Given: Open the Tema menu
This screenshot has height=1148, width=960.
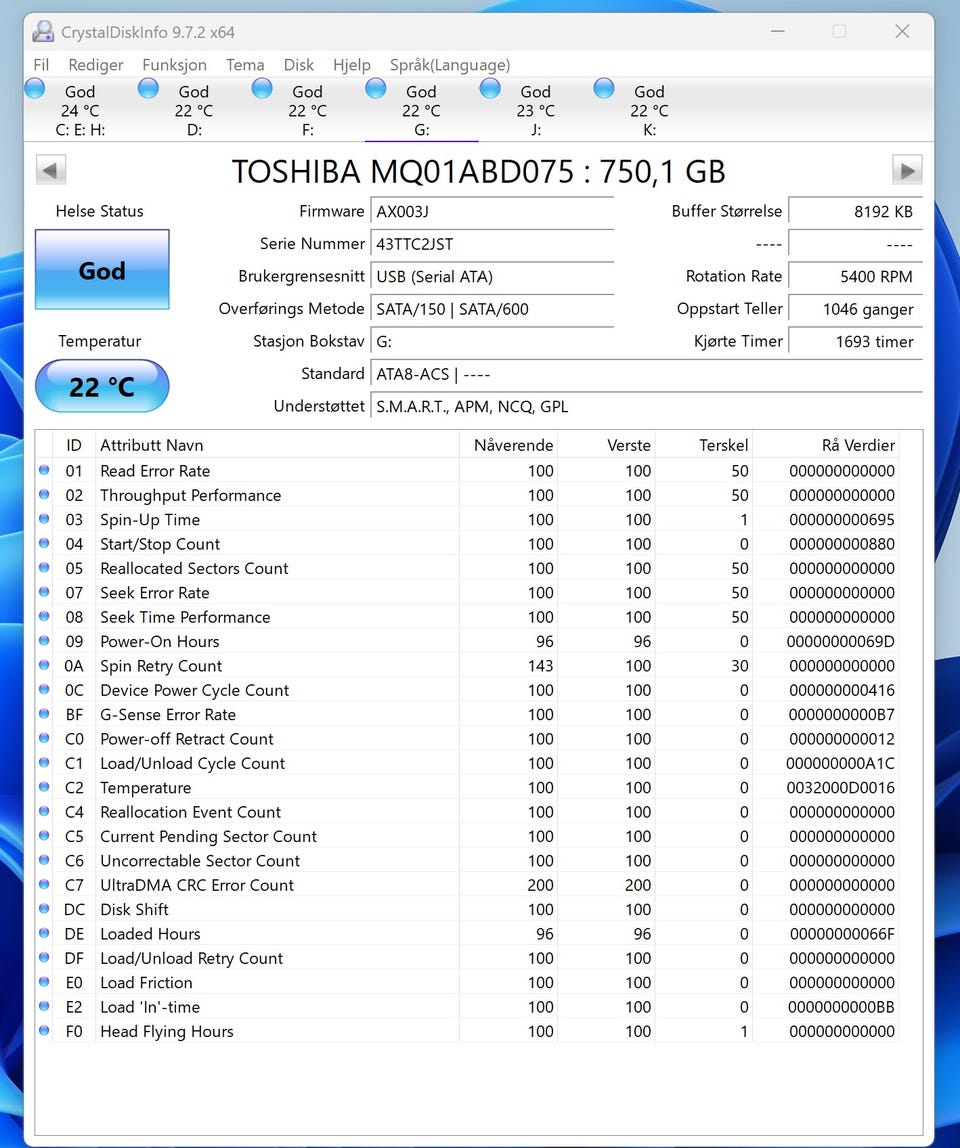Looking at the screenshot, I should 245,64.
